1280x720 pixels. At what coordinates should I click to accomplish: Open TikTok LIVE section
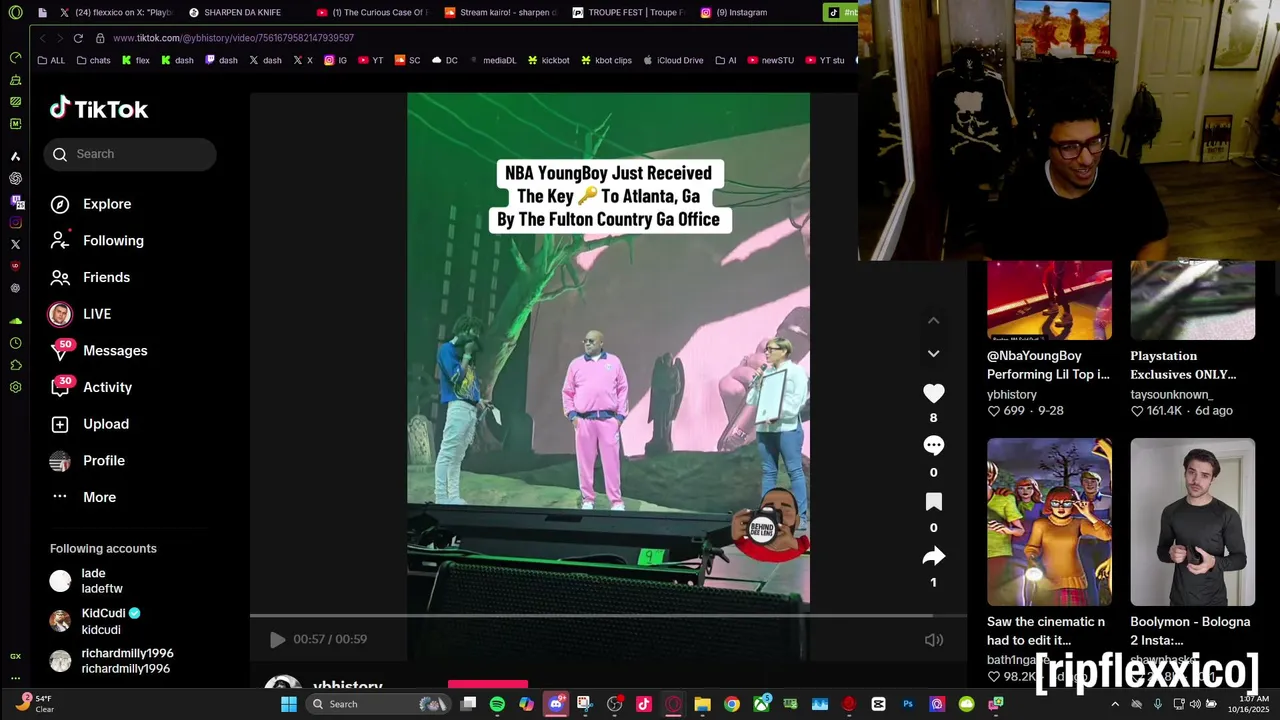pos(80,314)
